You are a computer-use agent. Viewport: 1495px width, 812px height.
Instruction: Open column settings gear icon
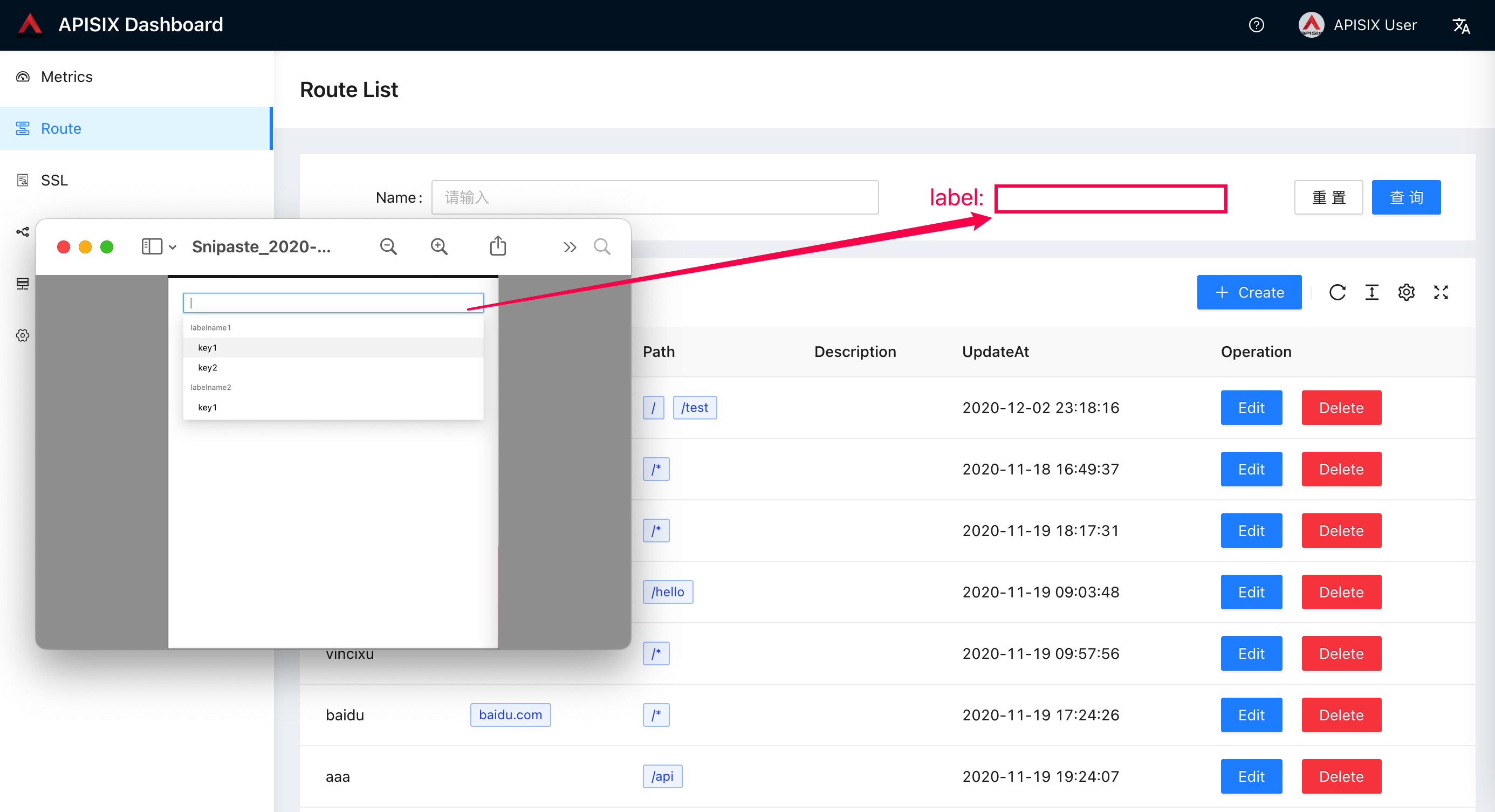coord(1406,292)
